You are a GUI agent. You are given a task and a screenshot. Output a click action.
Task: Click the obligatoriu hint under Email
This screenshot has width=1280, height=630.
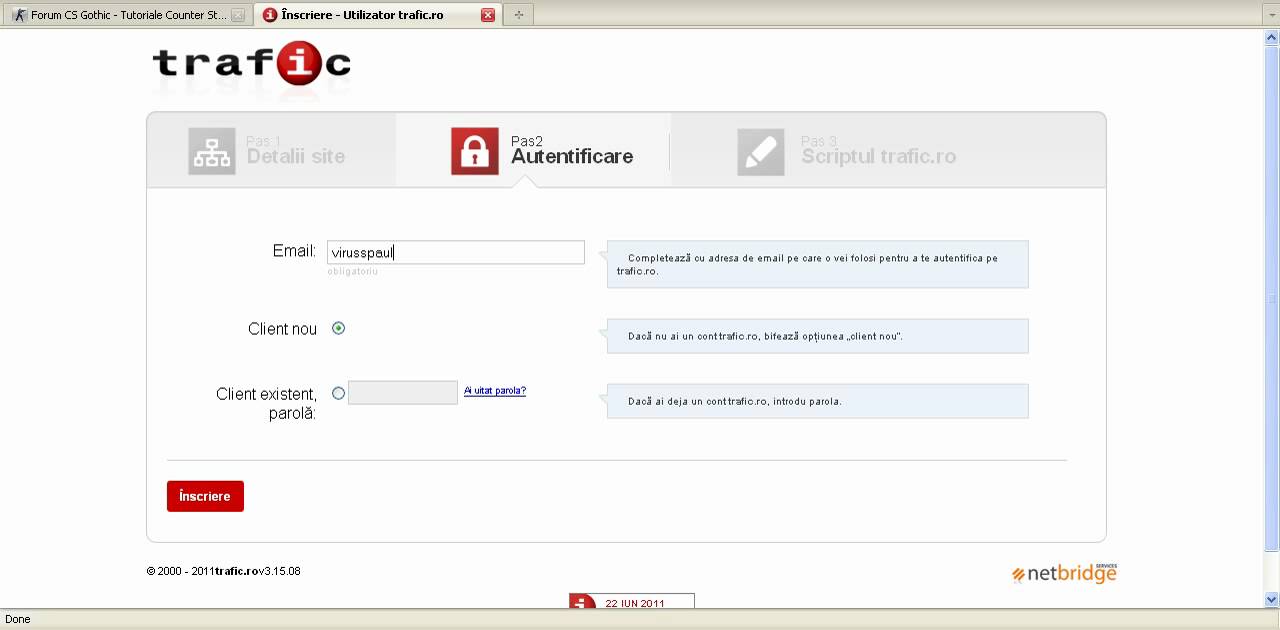coord(352,272)
